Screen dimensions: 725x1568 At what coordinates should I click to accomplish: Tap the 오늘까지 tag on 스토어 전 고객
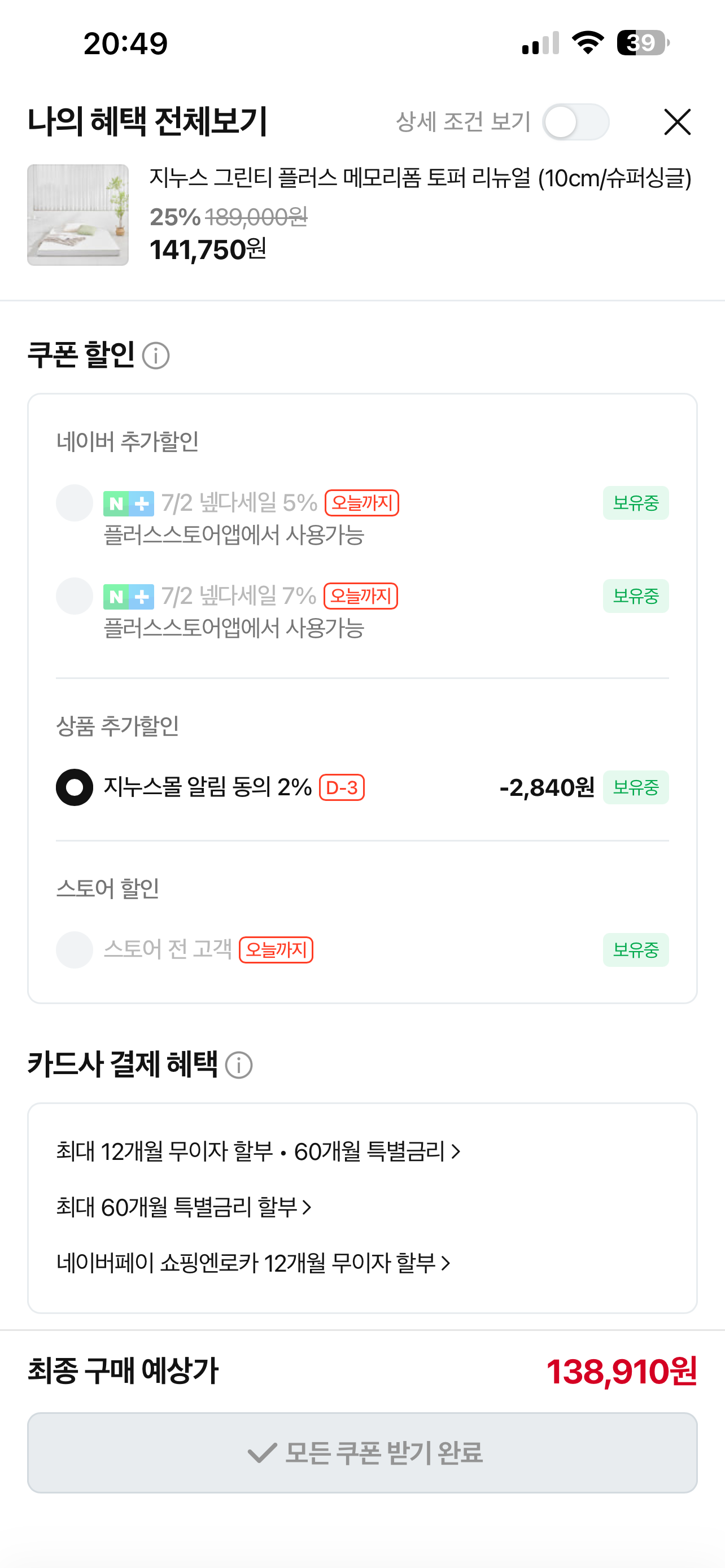point(276,950)
